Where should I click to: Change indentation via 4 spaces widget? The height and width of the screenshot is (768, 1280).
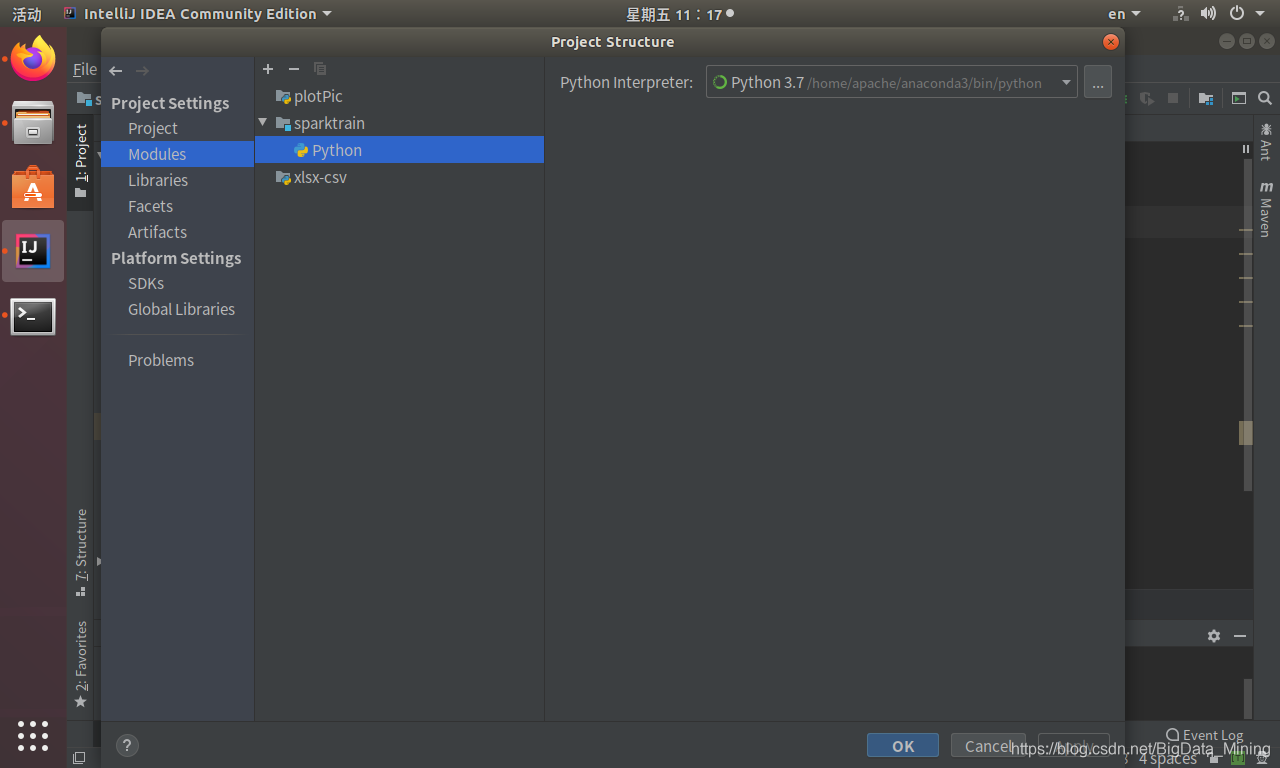(x=1167, y=759)
